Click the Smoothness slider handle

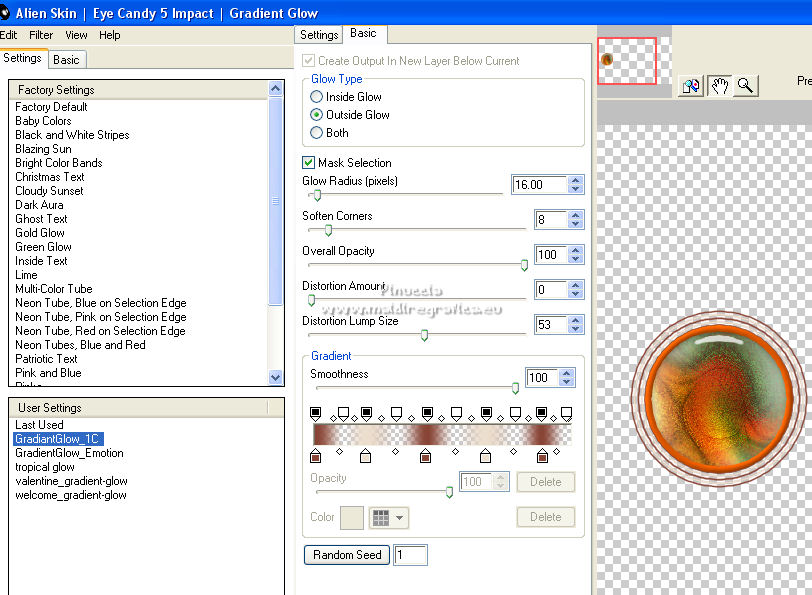tap(515, 388)
